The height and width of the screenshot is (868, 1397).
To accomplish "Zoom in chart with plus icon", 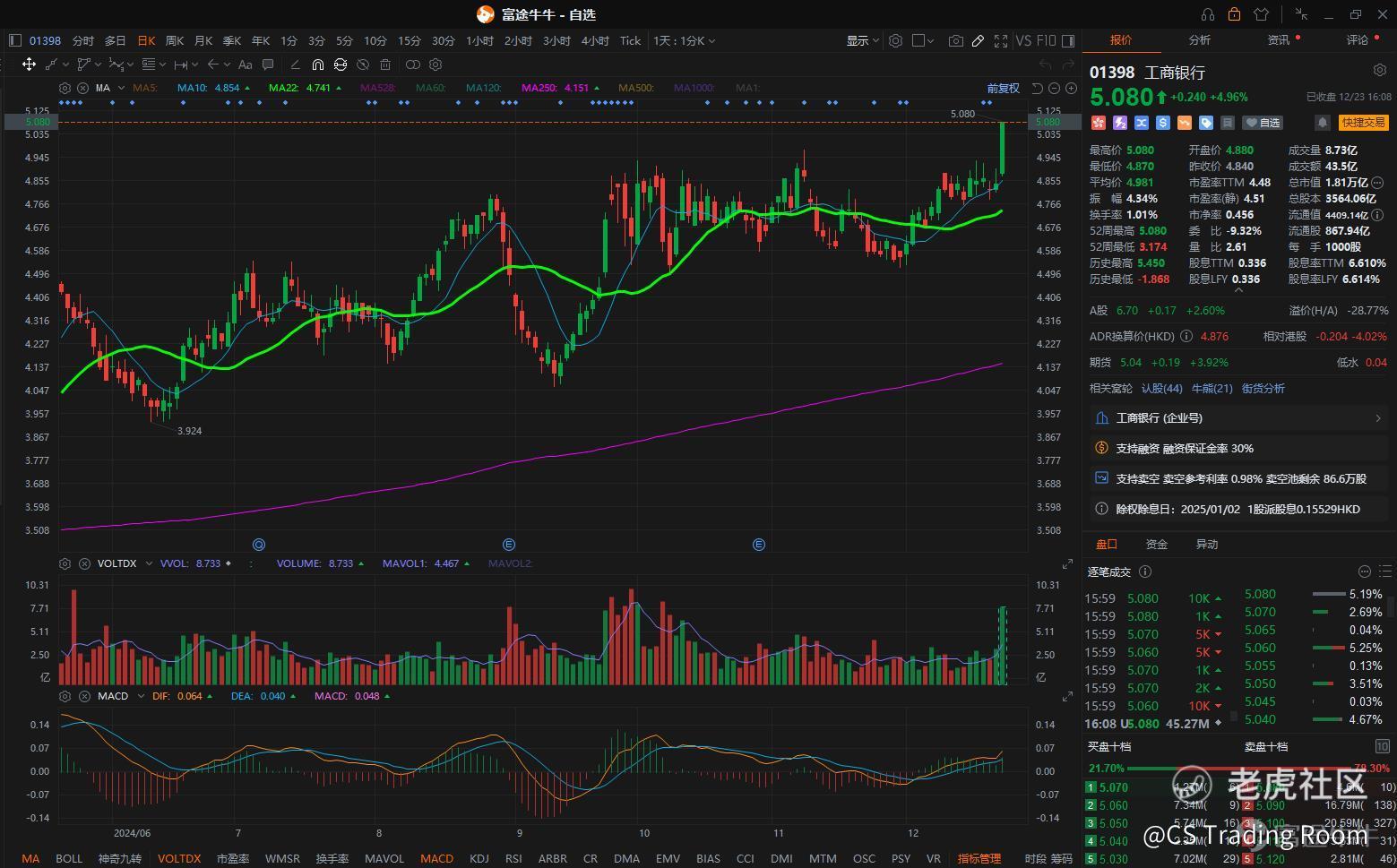I will [1070, 88].
